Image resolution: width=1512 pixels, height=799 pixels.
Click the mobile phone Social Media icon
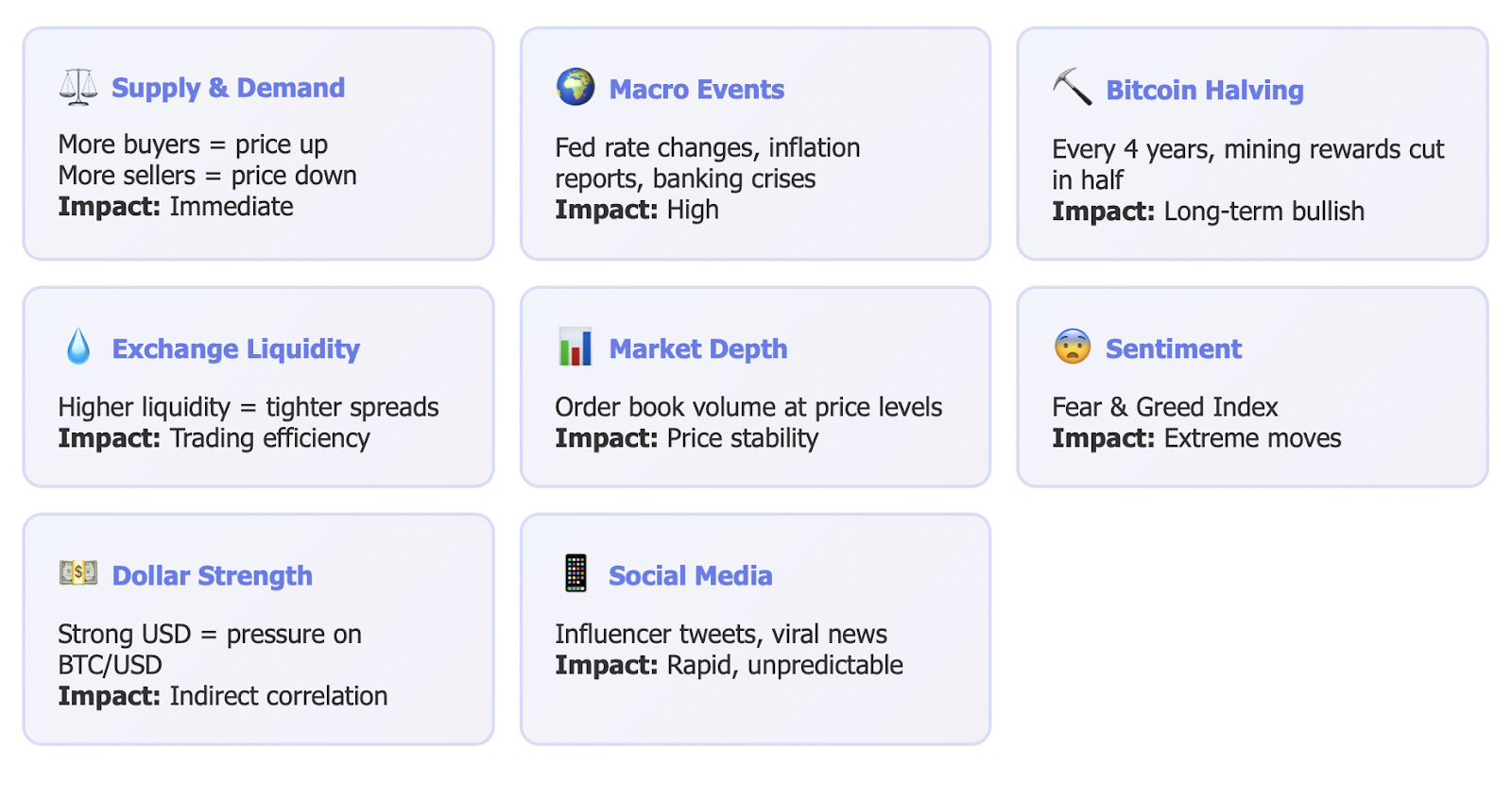coord(576,573)
